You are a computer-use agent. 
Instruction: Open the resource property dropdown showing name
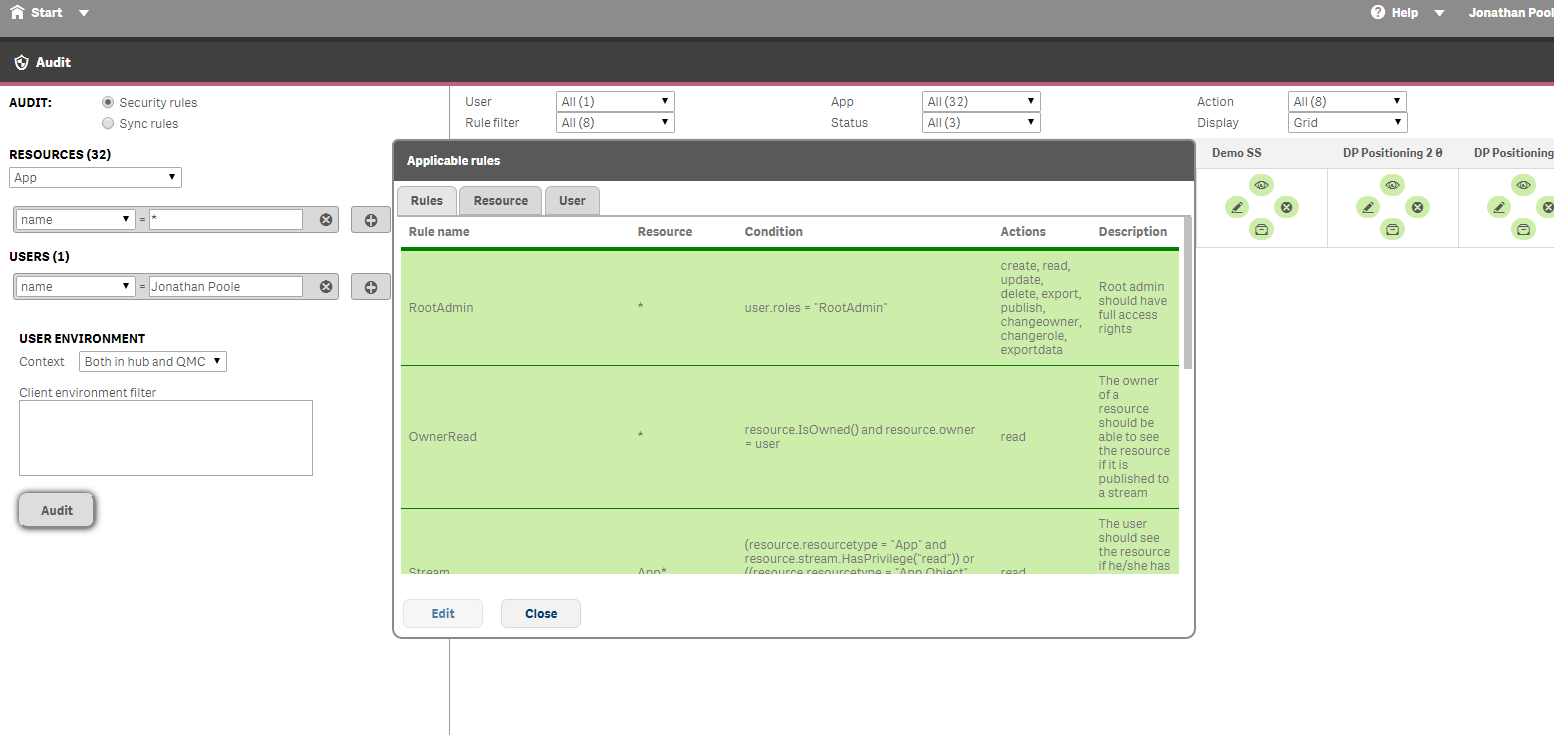pyautogui.click(x=76, y=220)
